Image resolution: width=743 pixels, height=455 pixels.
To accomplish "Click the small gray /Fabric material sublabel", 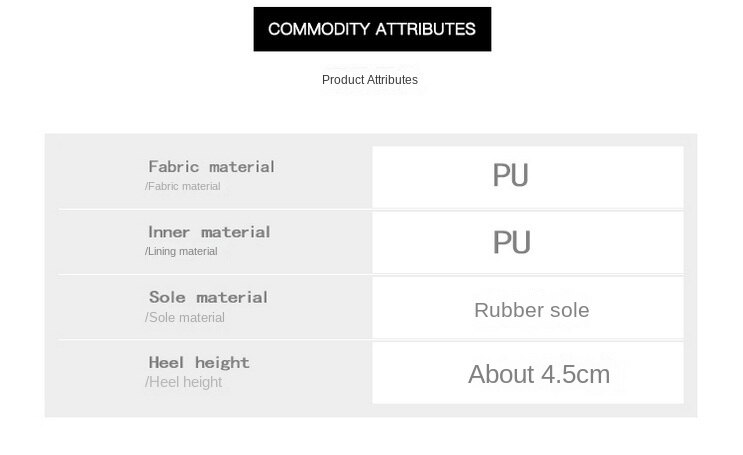I will point(183,186).
